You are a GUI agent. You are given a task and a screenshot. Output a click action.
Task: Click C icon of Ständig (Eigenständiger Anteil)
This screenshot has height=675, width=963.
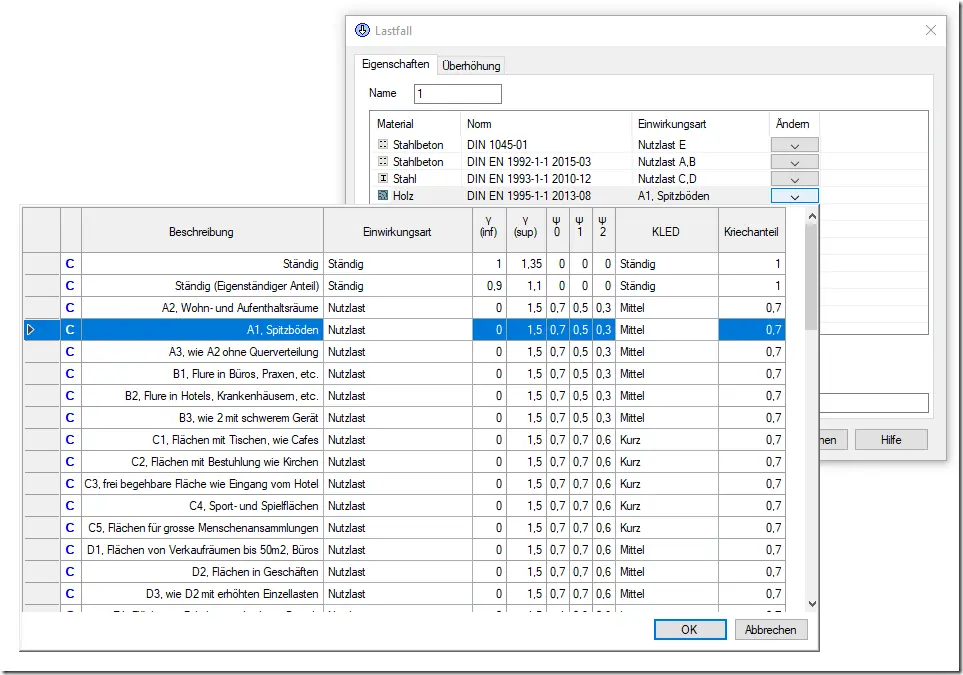coord(70,286)
